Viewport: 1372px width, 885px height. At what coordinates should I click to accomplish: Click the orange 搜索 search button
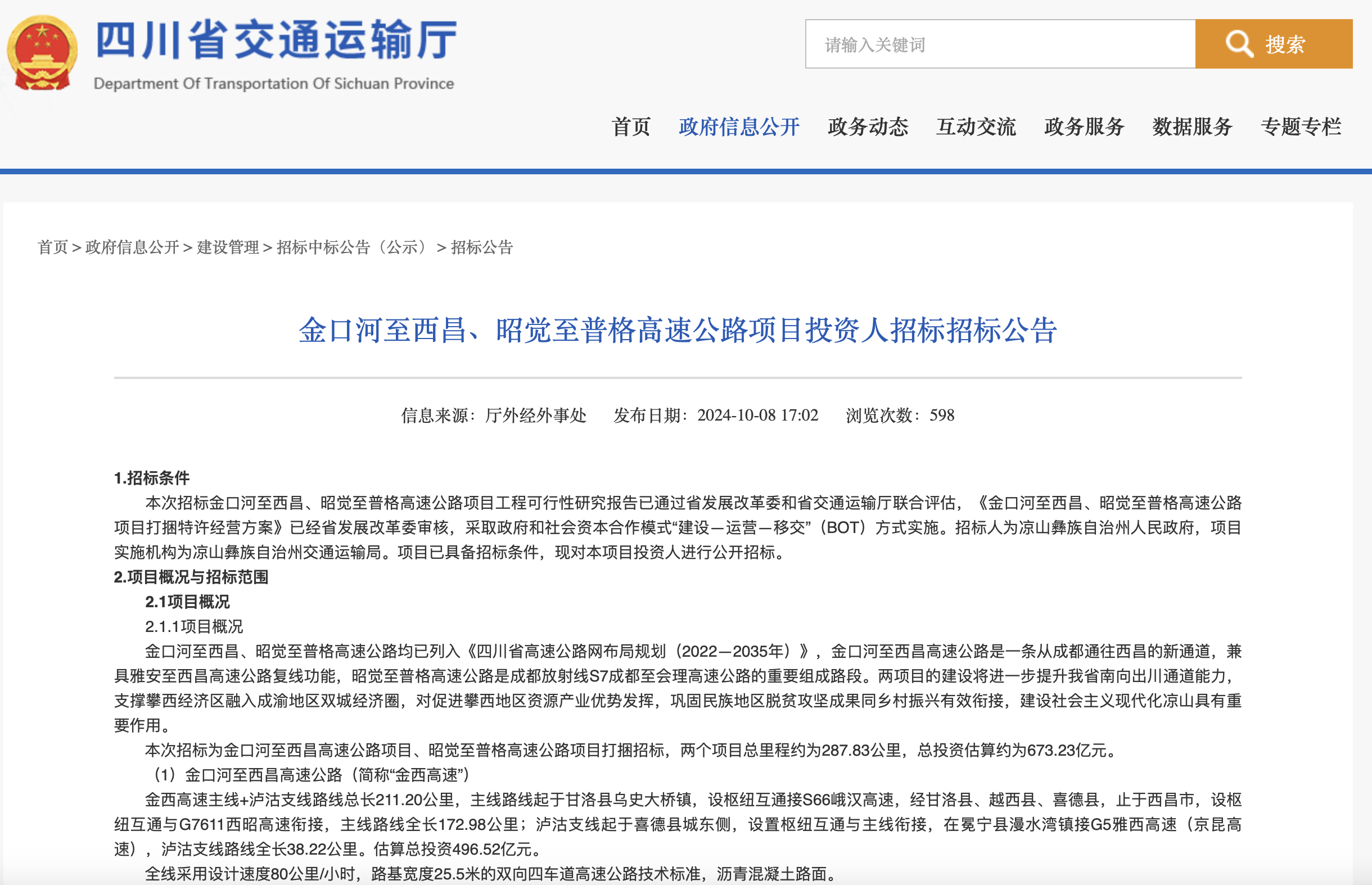tap(1274, 44)
